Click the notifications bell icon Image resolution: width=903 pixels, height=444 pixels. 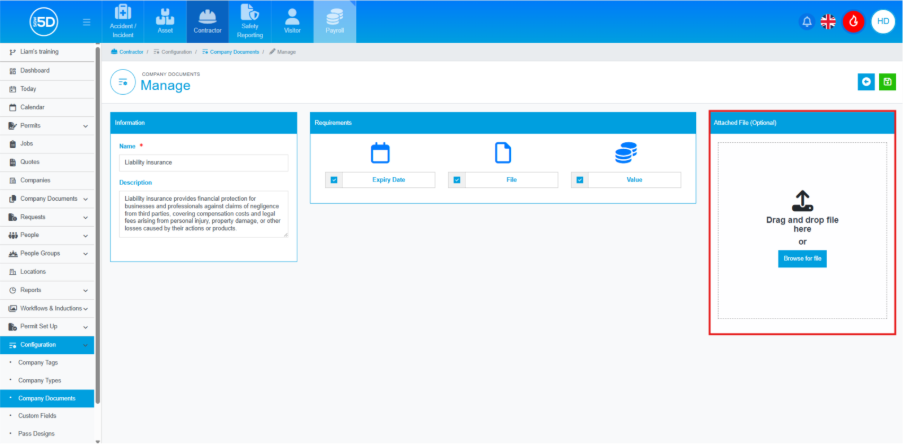point(807,21)
